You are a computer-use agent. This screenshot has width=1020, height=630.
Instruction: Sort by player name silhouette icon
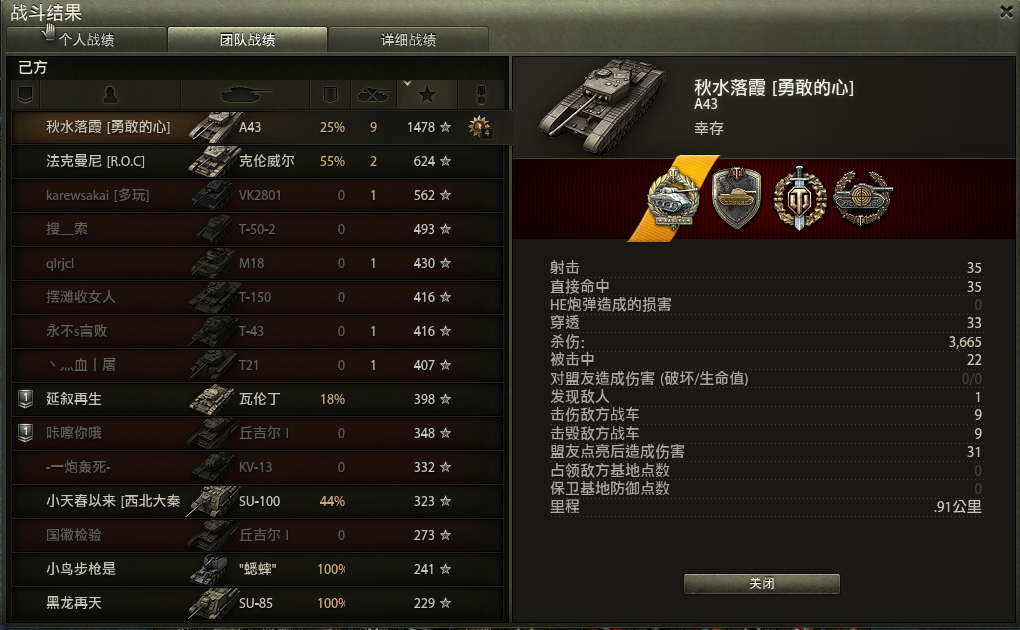point(110,95)
